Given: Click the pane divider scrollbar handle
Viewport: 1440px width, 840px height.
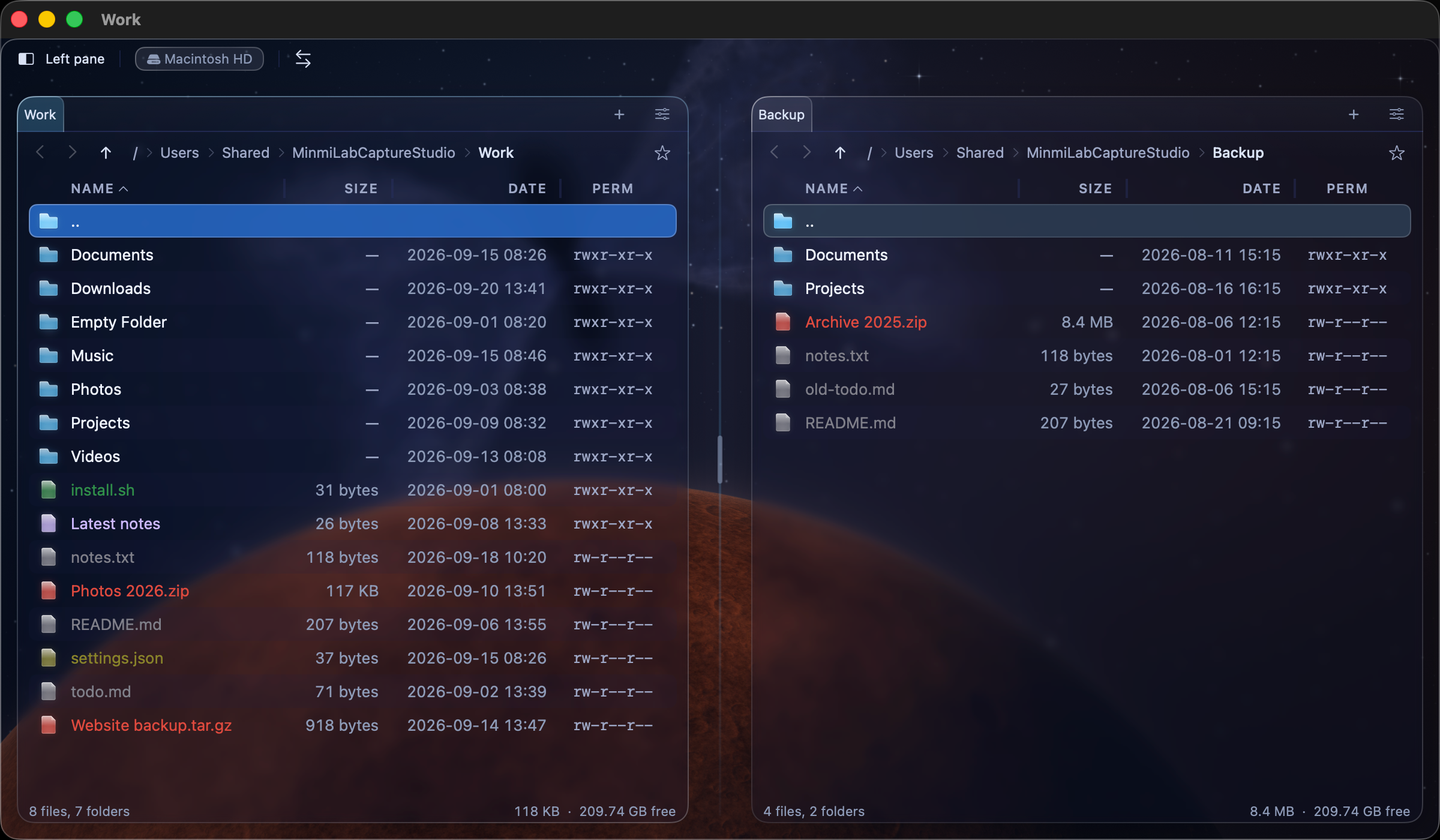Looking at the screenshot, I should coord(720,460).
